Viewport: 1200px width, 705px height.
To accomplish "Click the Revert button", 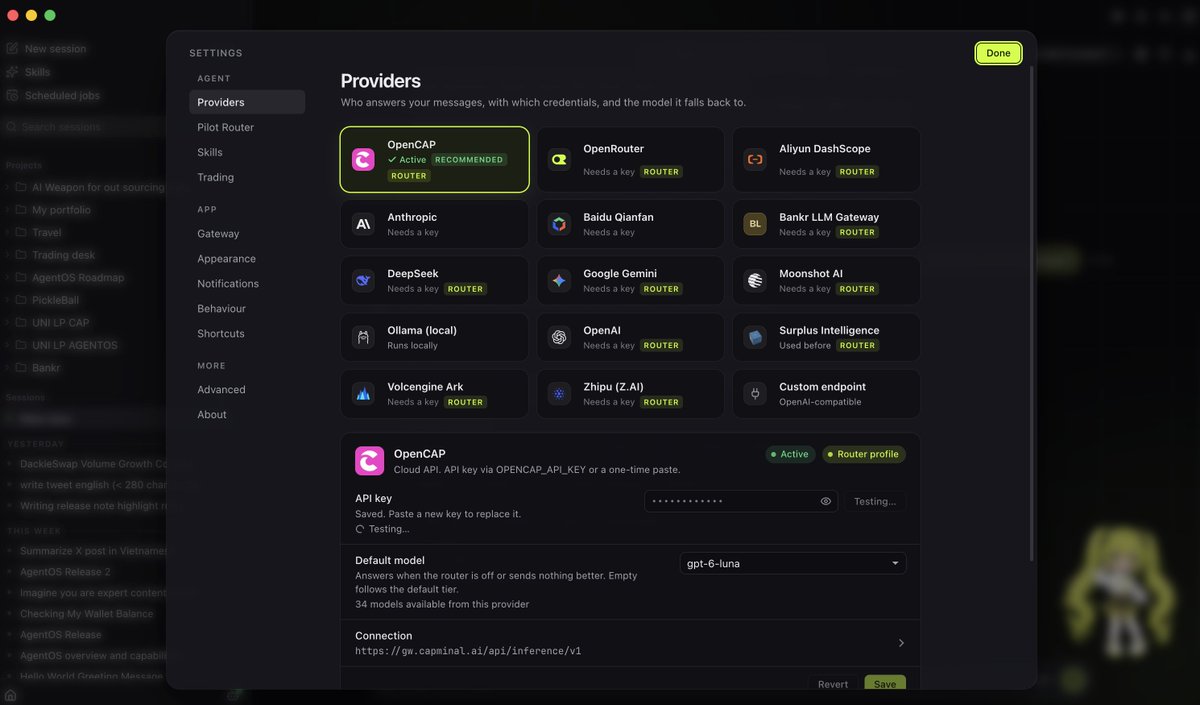I will [833, 684].
